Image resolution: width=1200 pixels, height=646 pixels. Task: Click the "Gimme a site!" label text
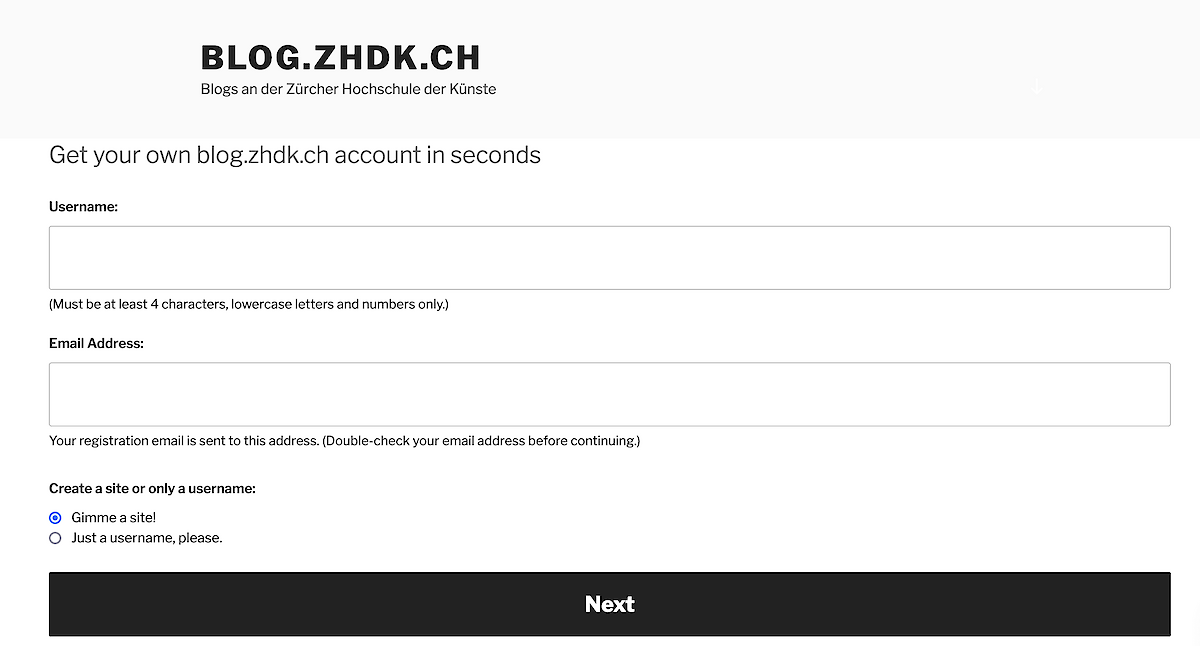113,518
